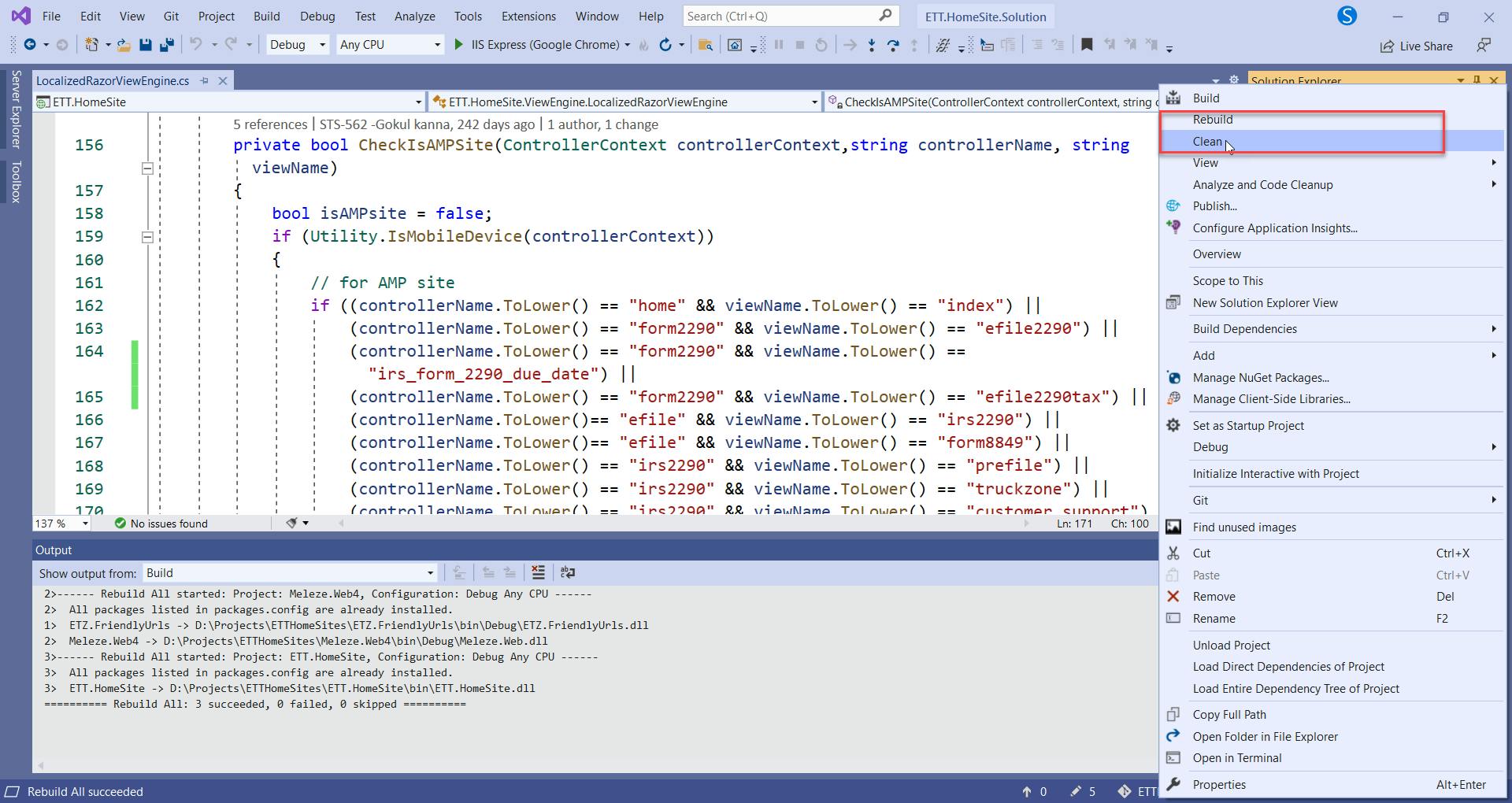The width and height of the screenshot is (1512, 803).
Task: Click the Find in Files folder icon
Action: [x=706, y=45]
